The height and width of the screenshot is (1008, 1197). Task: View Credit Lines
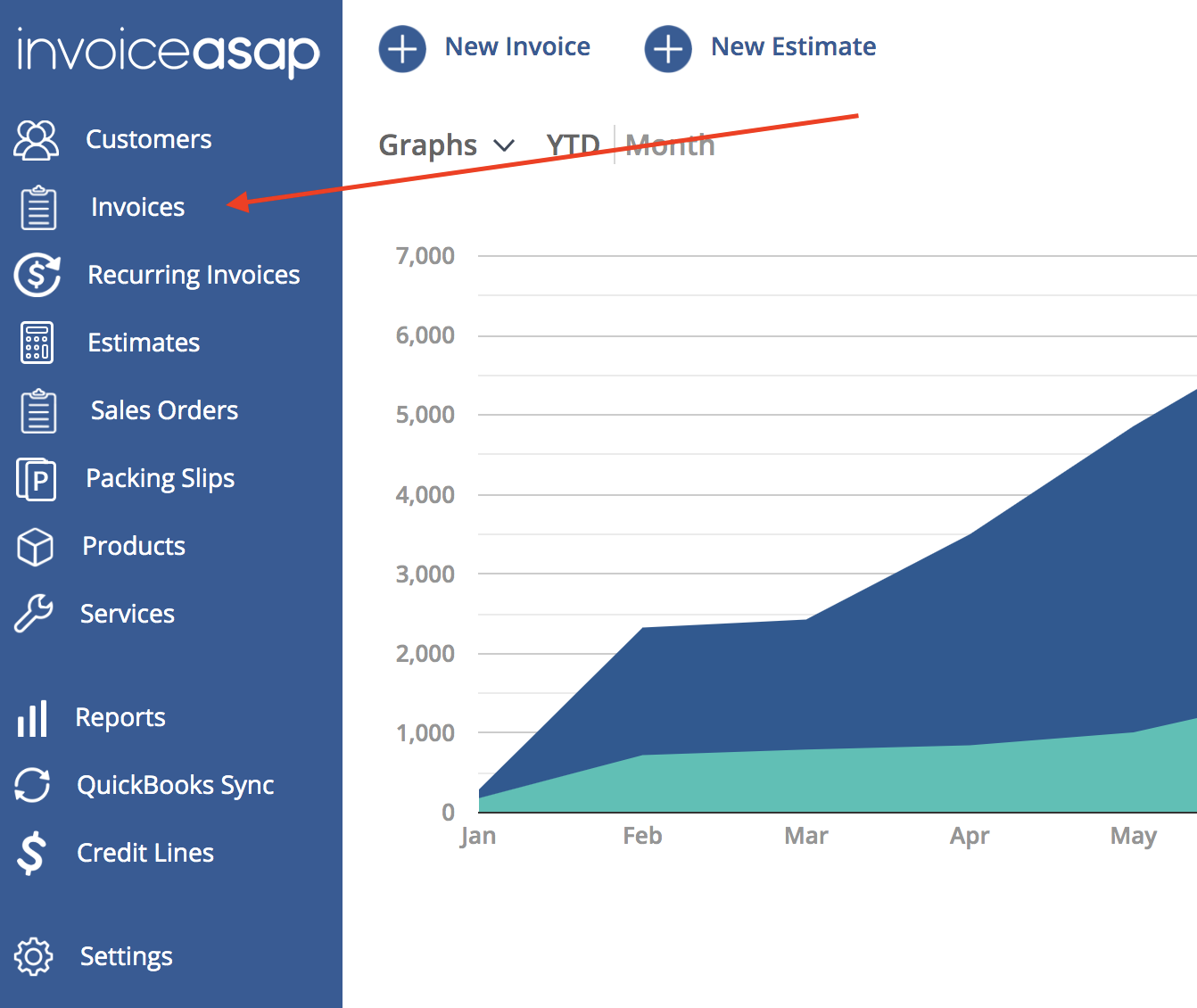point(145,853)
